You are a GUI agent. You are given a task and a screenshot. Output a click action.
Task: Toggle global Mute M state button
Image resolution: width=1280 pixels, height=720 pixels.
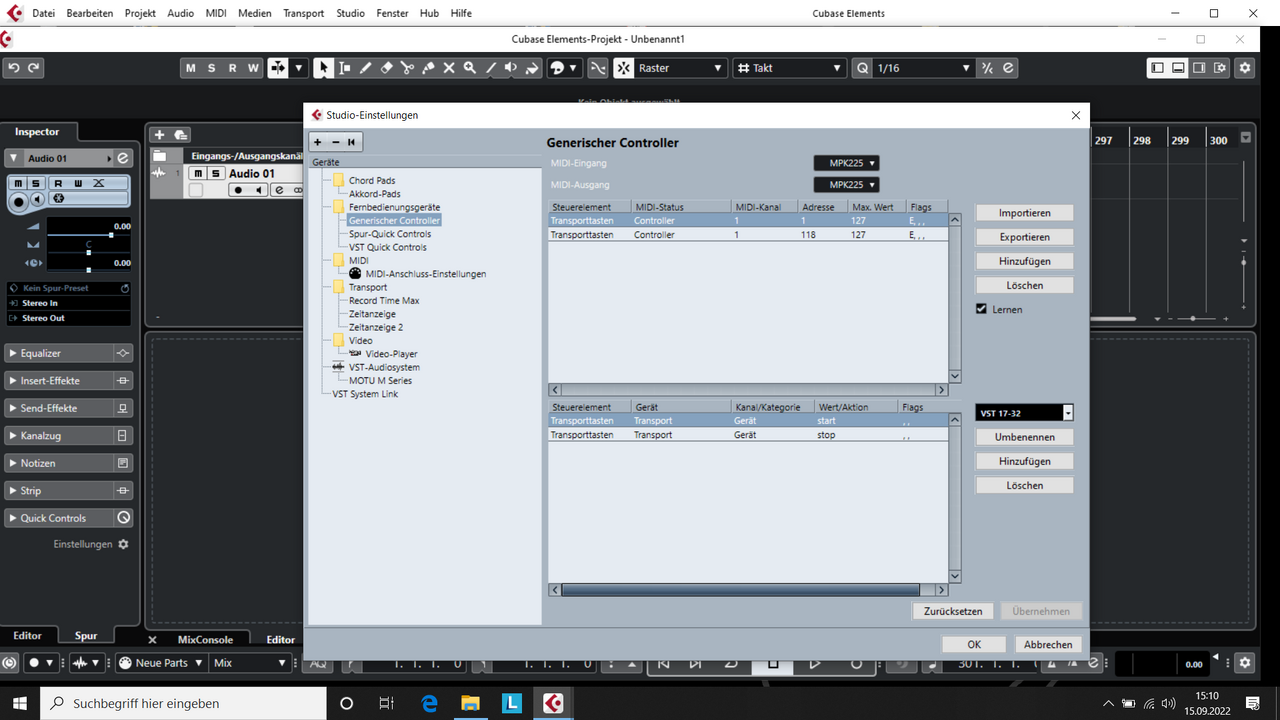point(190,68)
